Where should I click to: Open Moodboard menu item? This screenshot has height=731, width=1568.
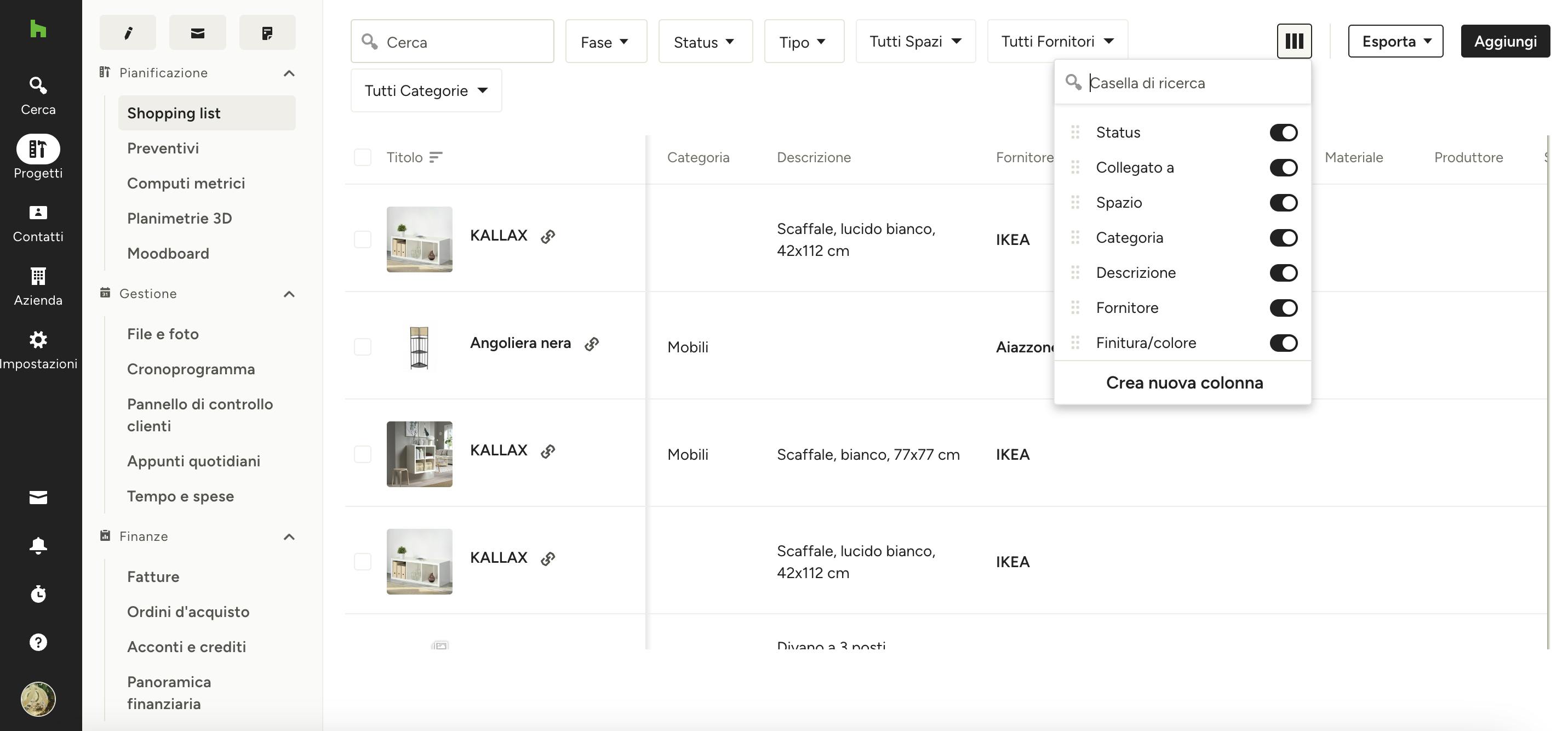[168, 253]
